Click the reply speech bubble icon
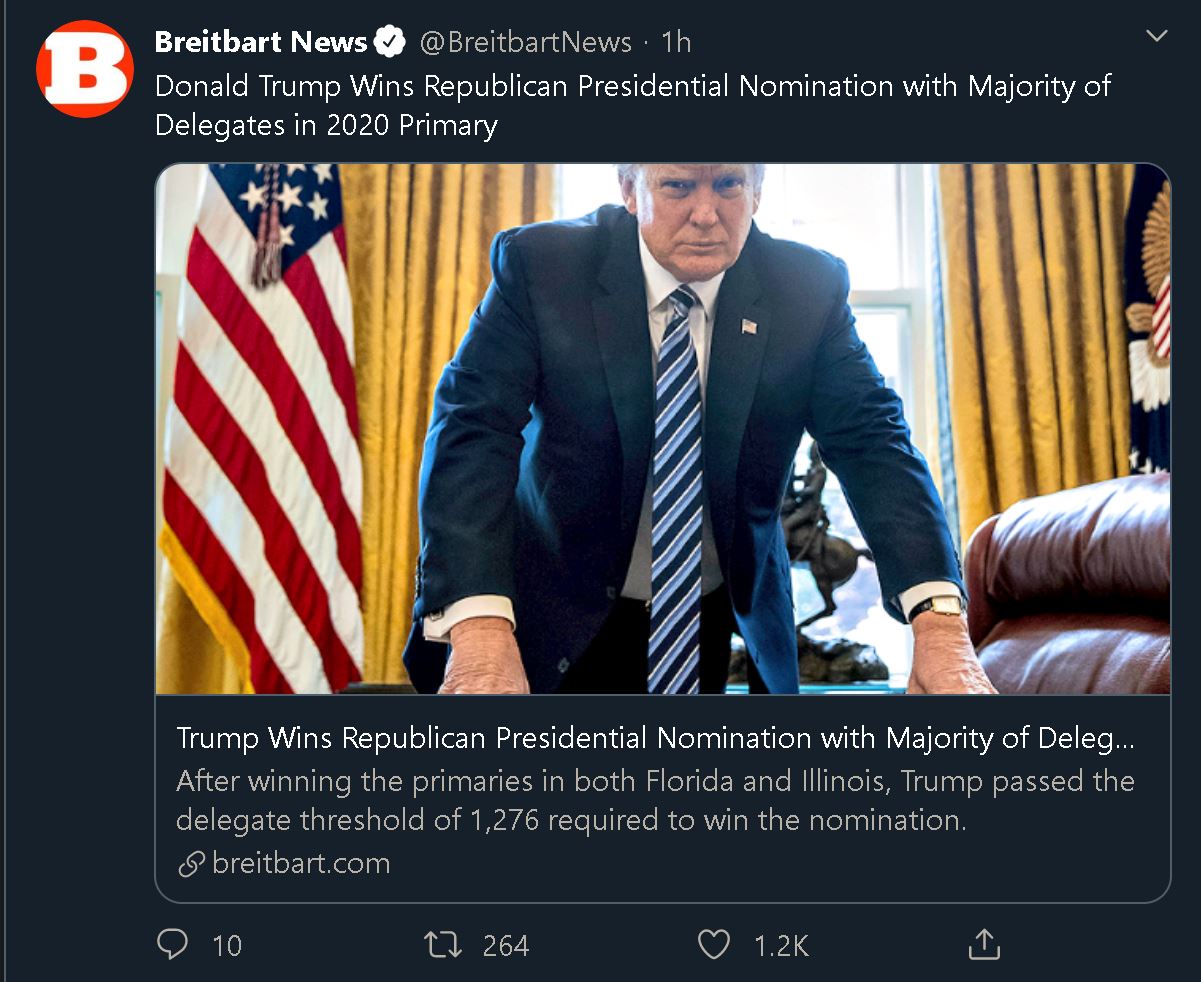Screen dimensions: 1201x982 (173, 945)
